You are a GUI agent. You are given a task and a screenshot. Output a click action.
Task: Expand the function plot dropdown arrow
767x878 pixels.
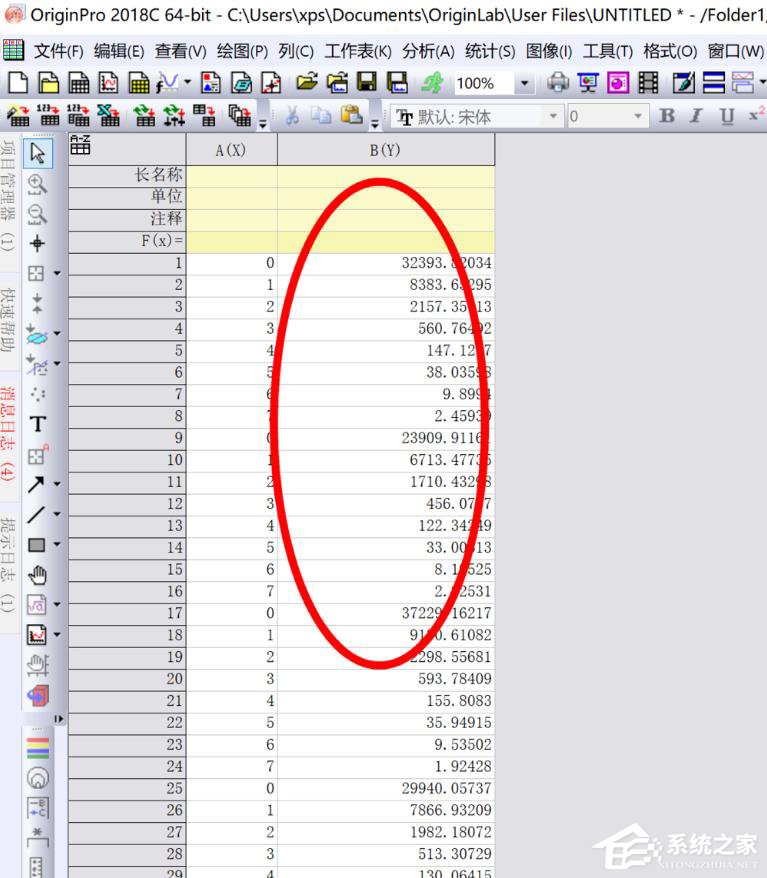click(x=188, y=82)
